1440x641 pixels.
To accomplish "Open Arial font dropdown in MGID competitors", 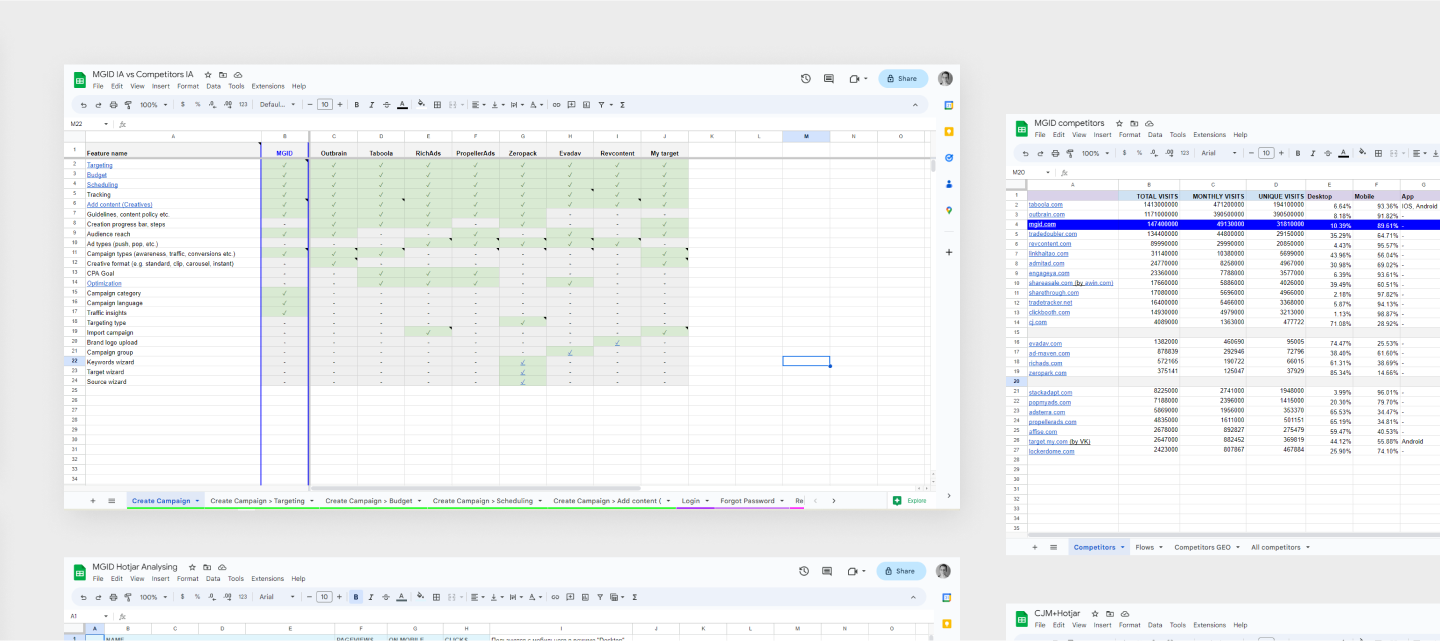I will pos(1219,153).
